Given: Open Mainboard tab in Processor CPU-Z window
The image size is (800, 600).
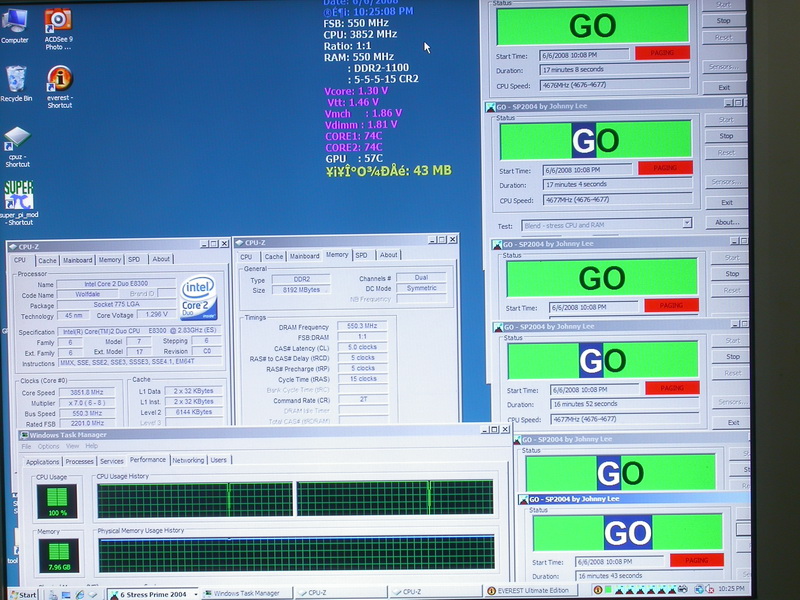Looking at the screenshot, I should (x=78, y=260).
